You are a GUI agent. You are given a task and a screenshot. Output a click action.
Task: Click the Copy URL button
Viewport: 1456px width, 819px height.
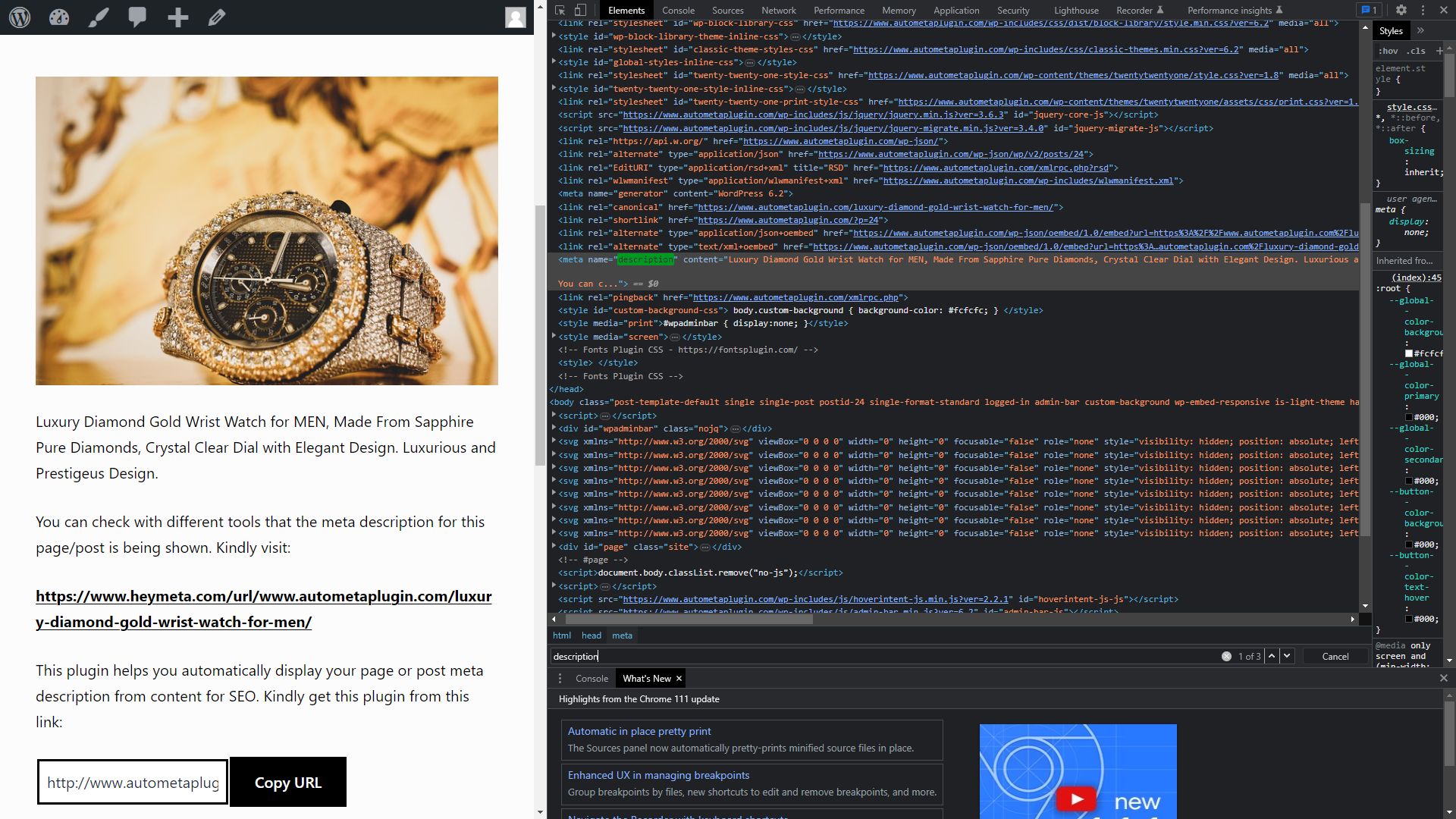click(x=288, y=782)
